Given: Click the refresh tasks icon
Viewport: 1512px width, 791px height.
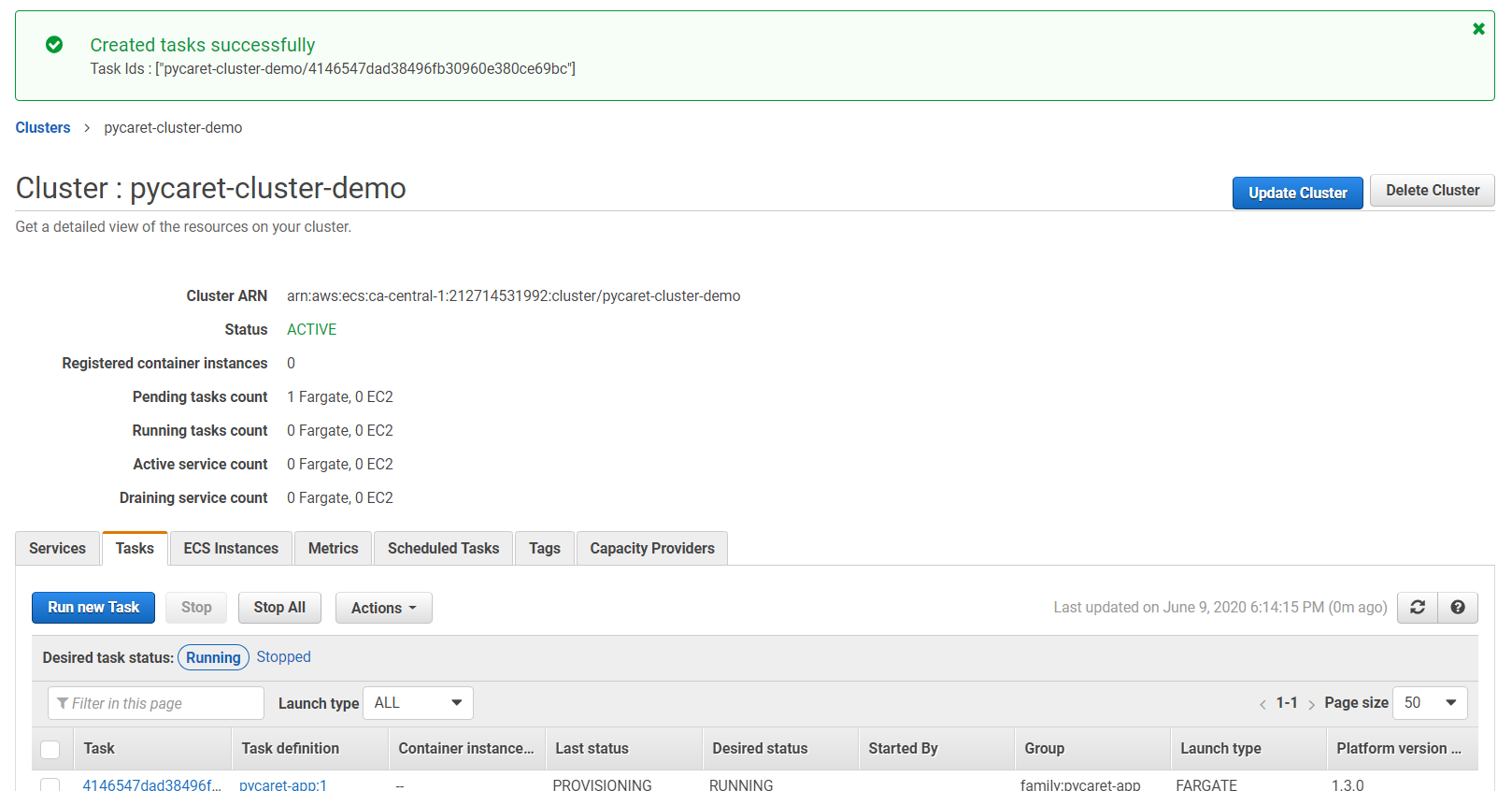Looking at the screenshot, I should tap(1417, 608).
